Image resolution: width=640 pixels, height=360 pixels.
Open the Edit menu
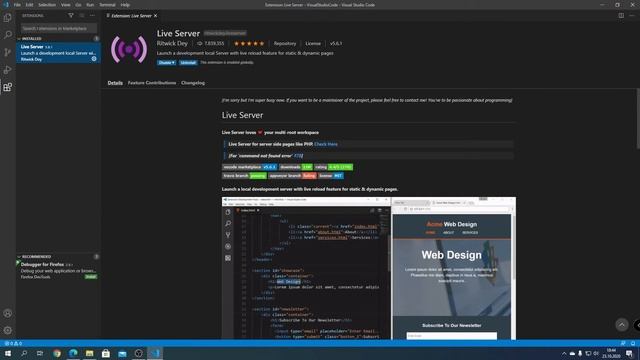tap(29, 5)
